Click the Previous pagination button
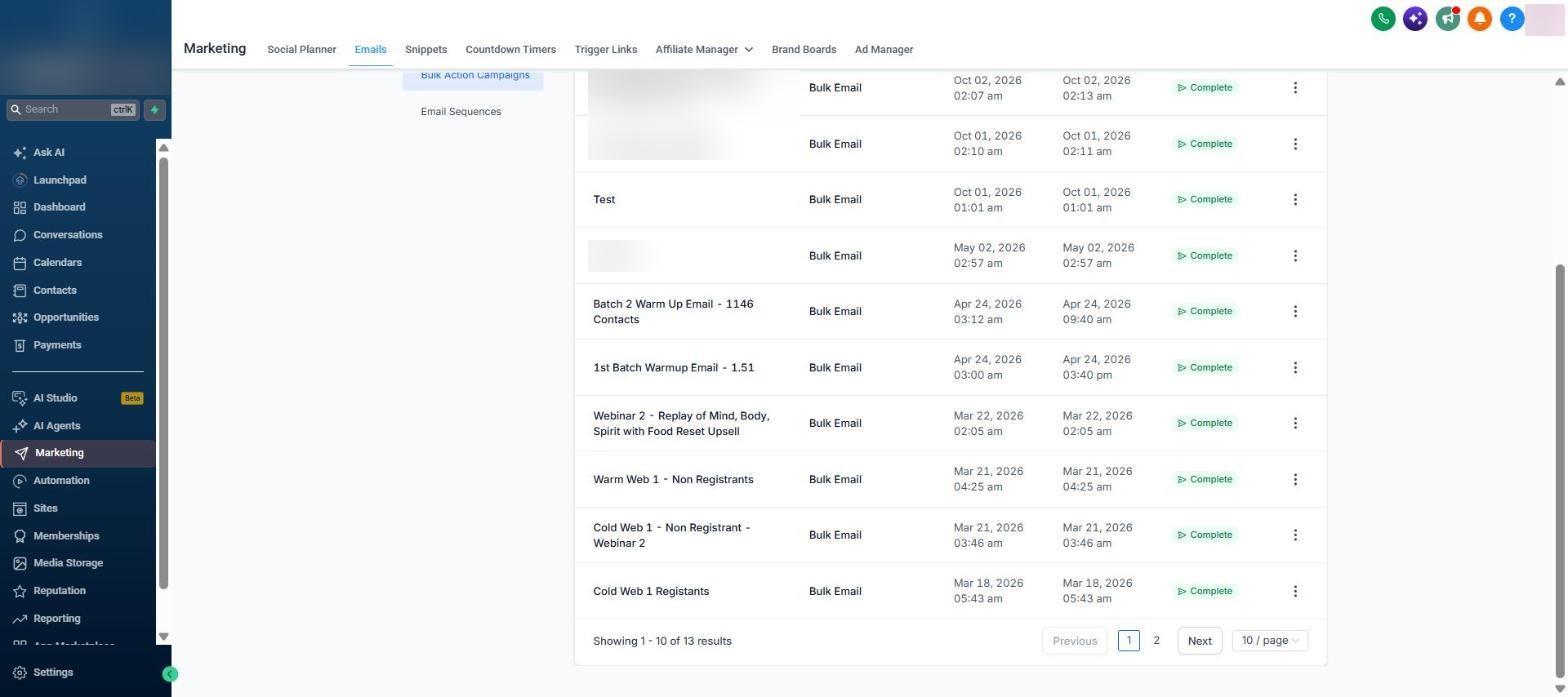The width and height of the screenshot is (1568, 697). [x=1075, y=641]
